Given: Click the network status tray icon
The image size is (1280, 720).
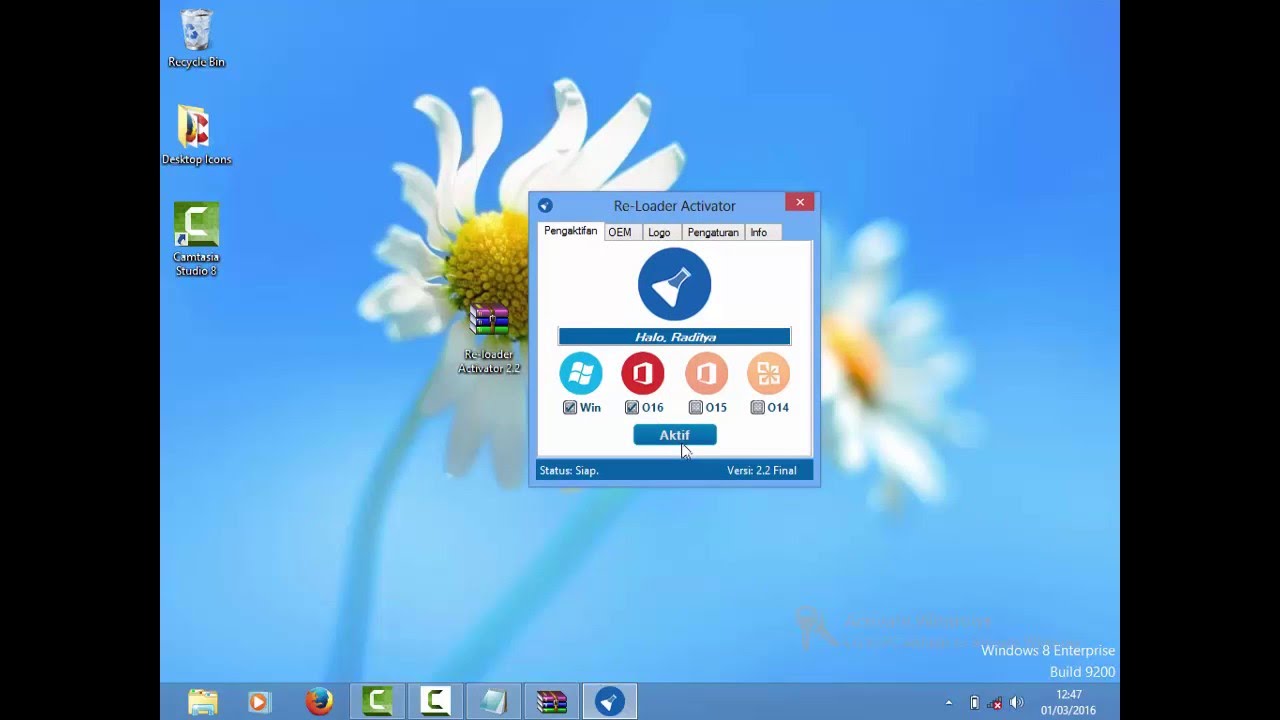Looking at the screenshot, I should [995, 703].
